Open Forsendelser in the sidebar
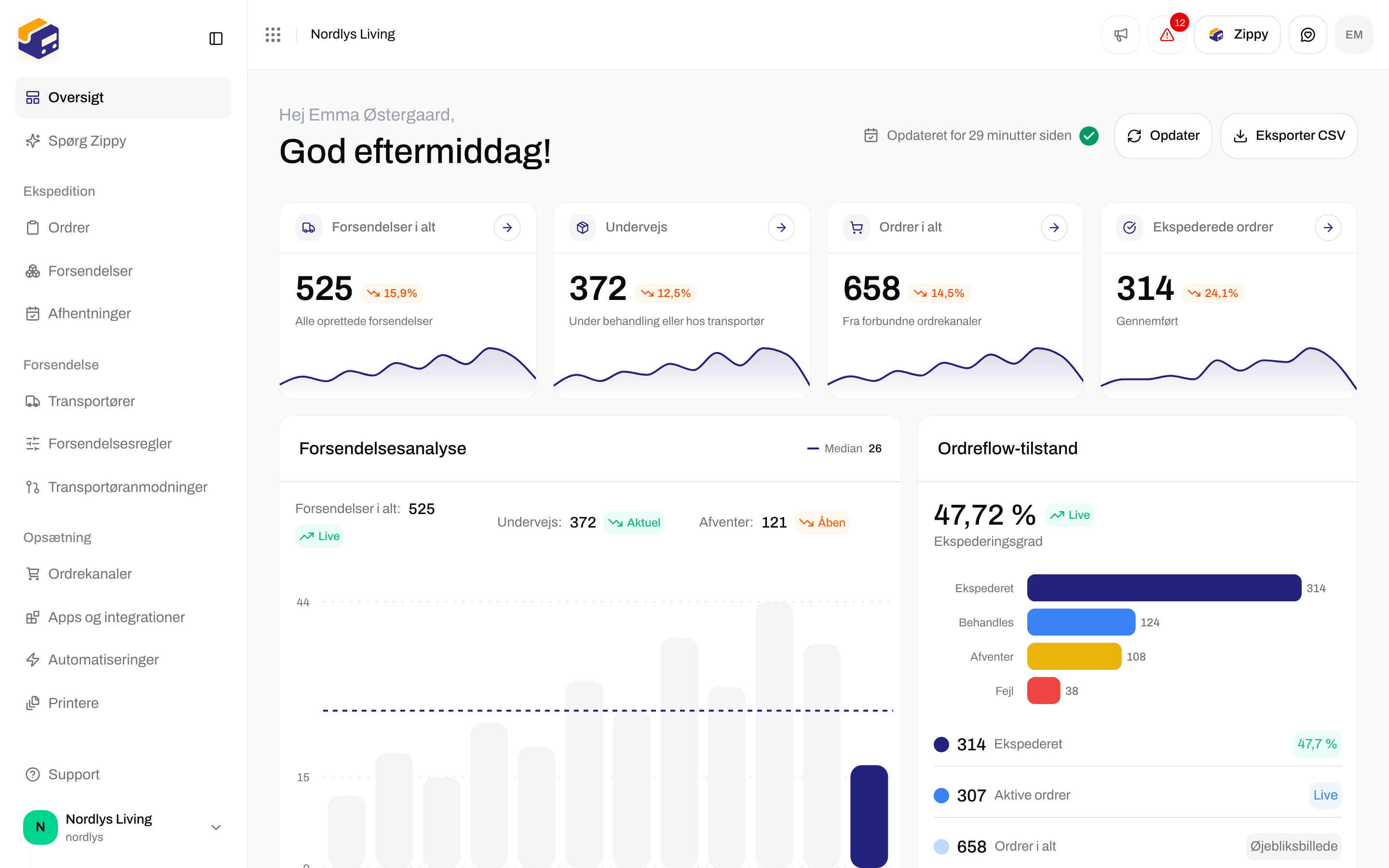Screen dimensions: 1389x868 (x=123, y=271)
